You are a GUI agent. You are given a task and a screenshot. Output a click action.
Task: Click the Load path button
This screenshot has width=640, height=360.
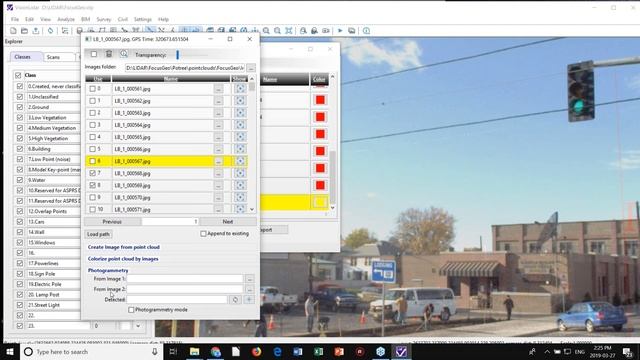[98, 234]
